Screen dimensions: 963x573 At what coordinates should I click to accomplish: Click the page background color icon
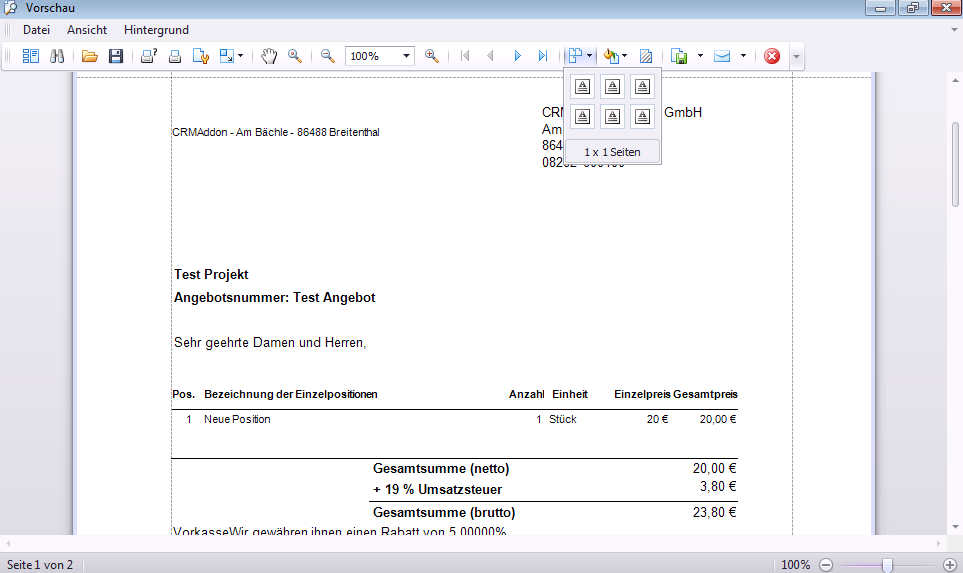click(x=610, y=56)
